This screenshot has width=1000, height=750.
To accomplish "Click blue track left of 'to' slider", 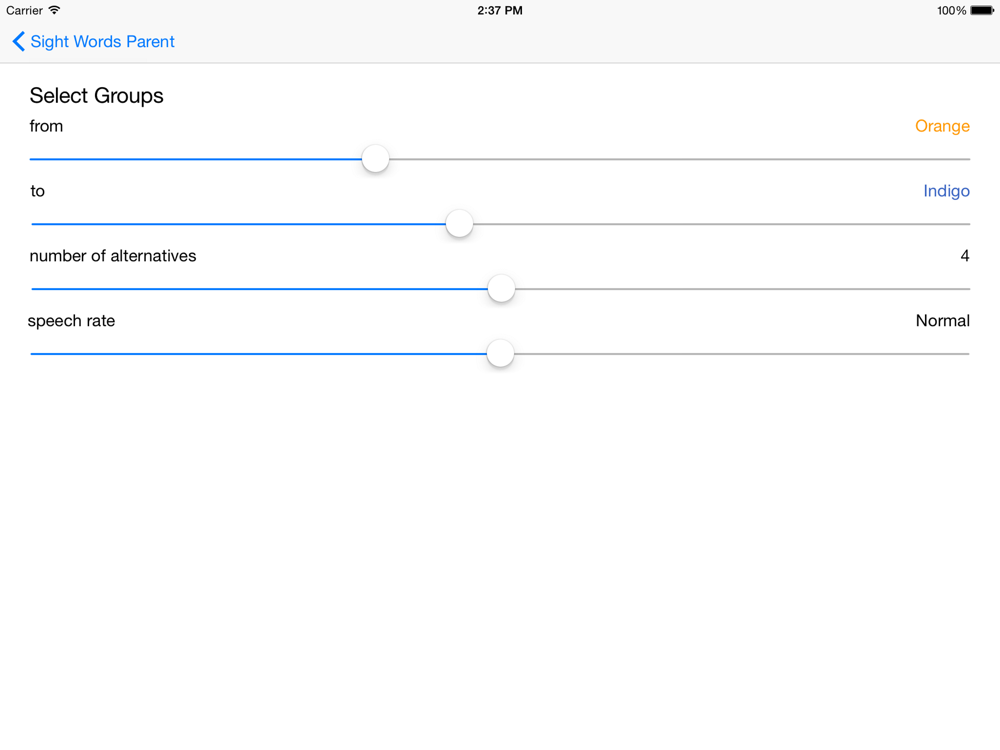I will [238, 224].
